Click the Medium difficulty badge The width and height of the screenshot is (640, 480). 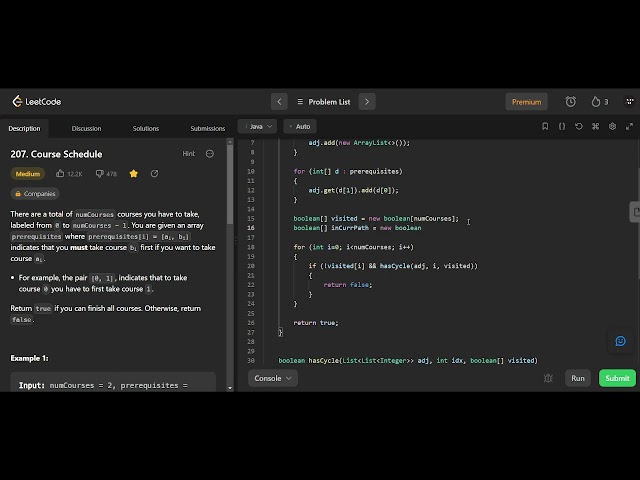click(x=28, y=174)
